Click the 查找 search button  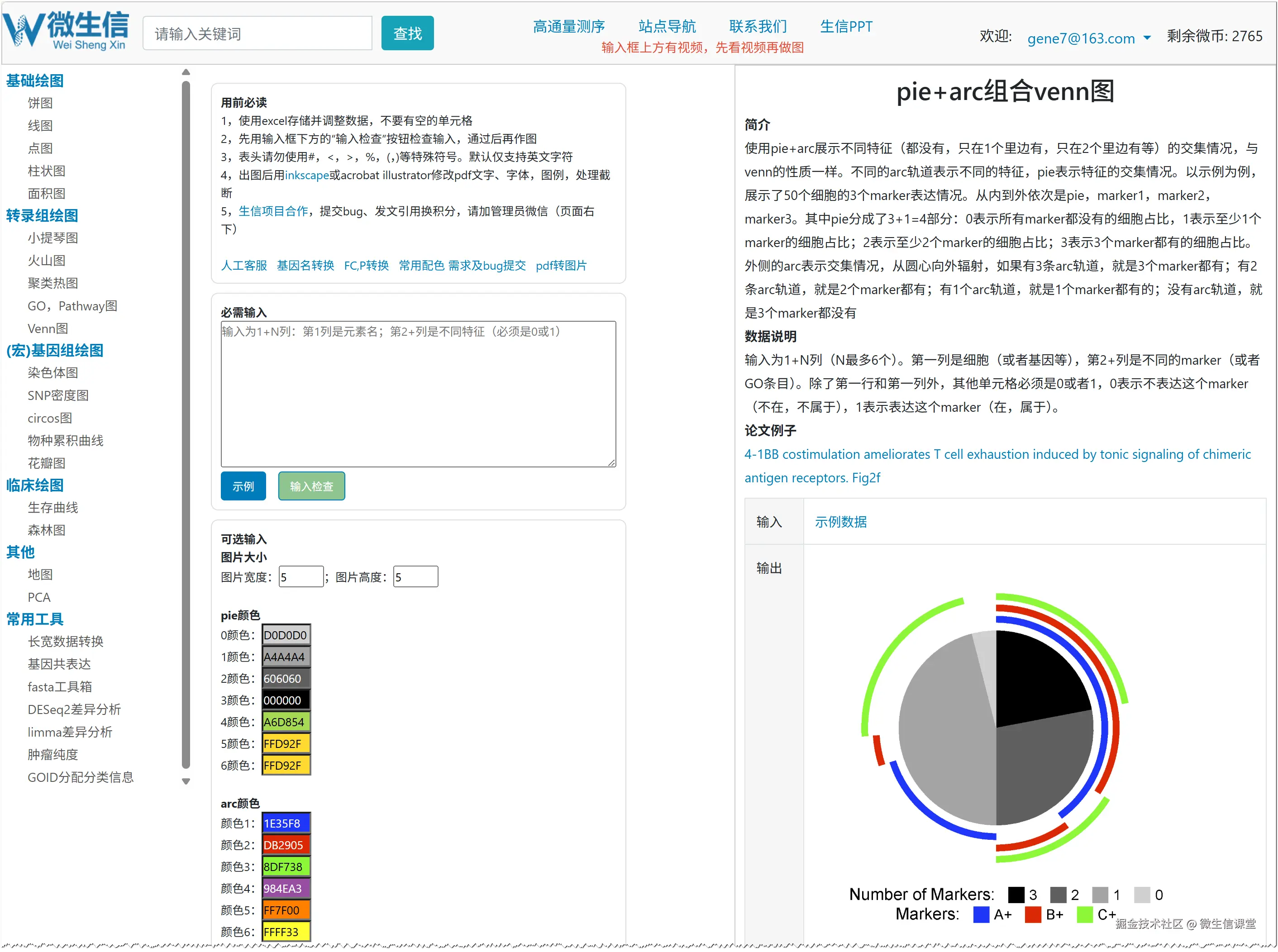pos(407,33)
